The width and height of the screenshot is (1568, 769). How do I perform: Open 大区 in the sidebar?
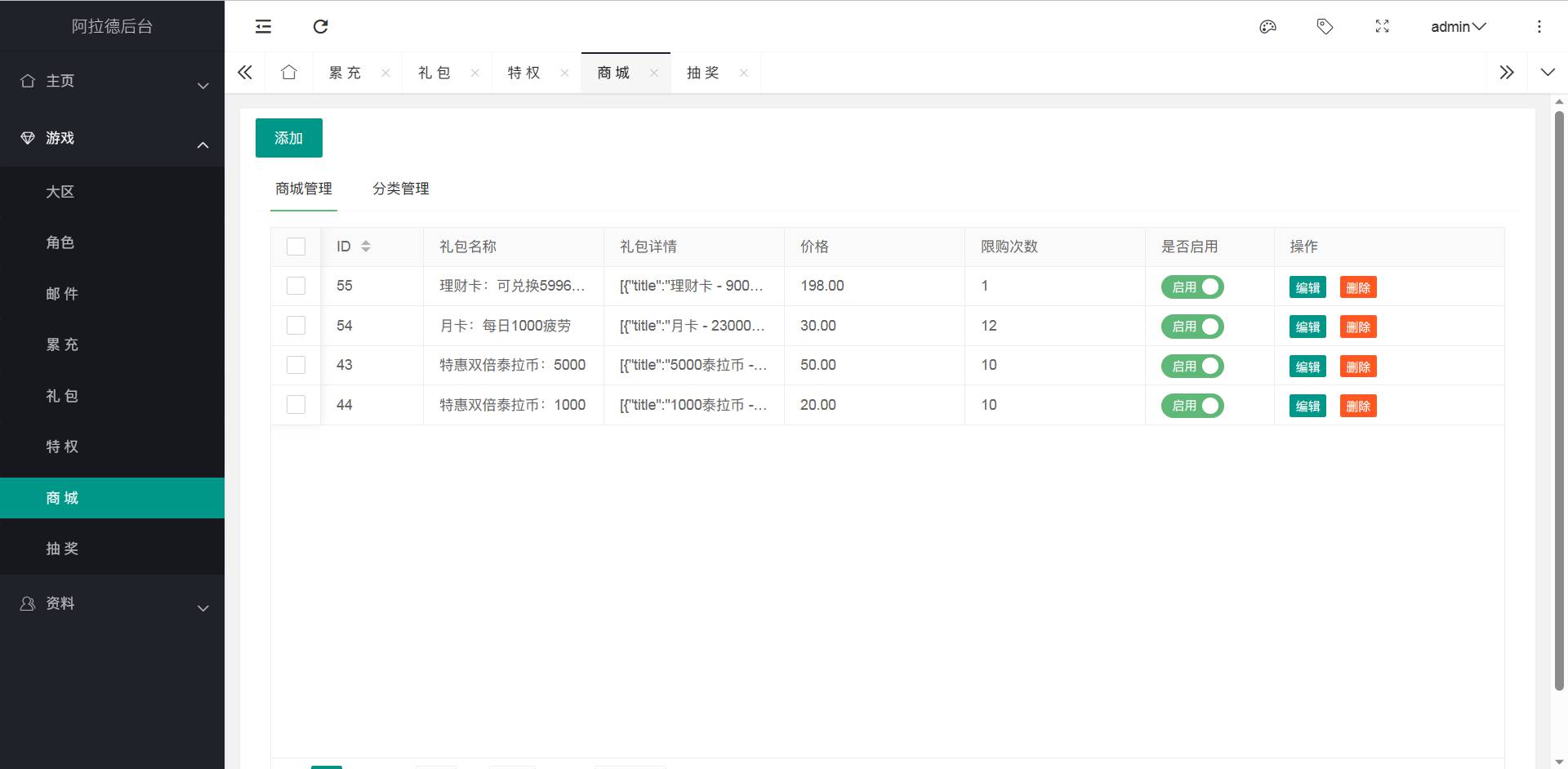point(113,192)
